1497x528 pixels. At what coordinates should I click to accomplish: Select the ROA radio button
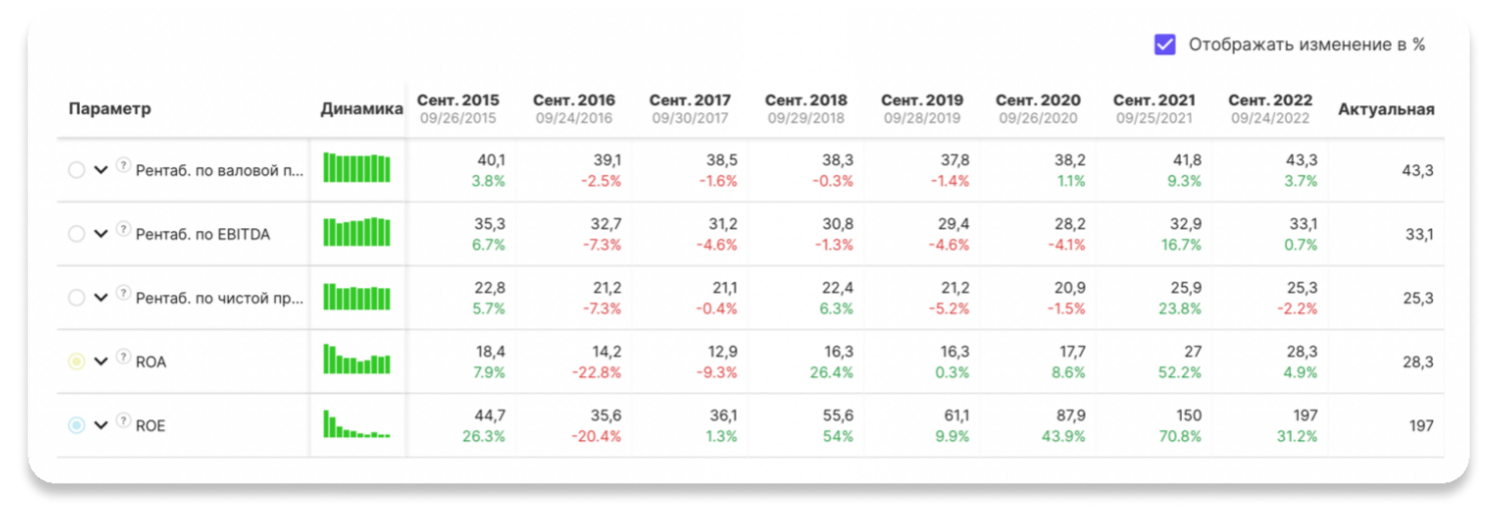76,362
